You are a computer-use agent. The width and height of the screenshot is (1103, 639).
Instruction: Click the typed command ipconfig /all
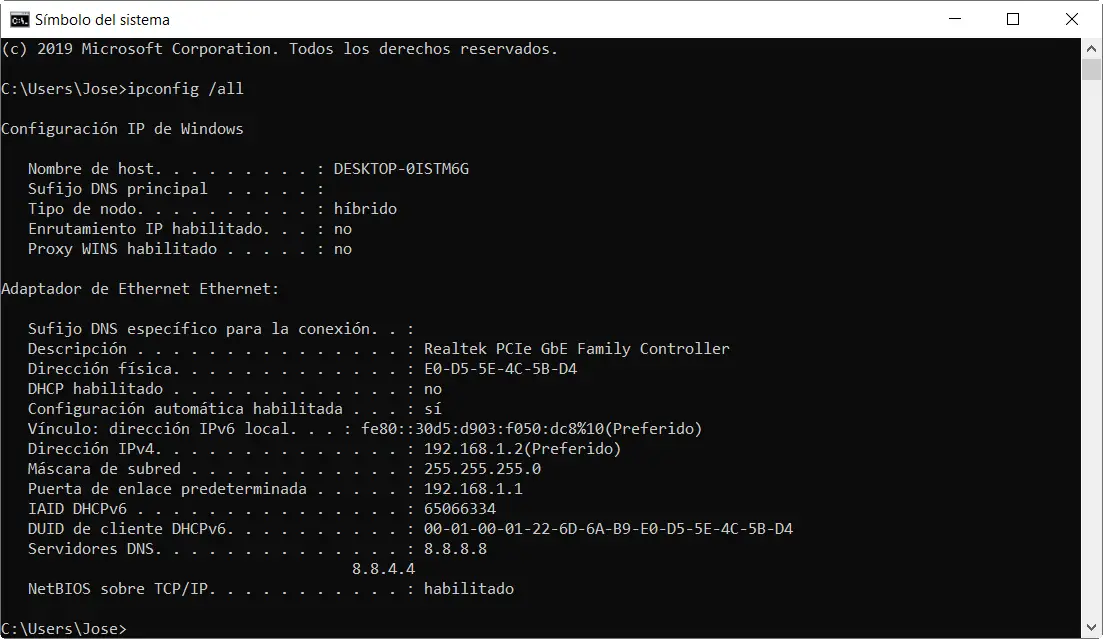186,89
